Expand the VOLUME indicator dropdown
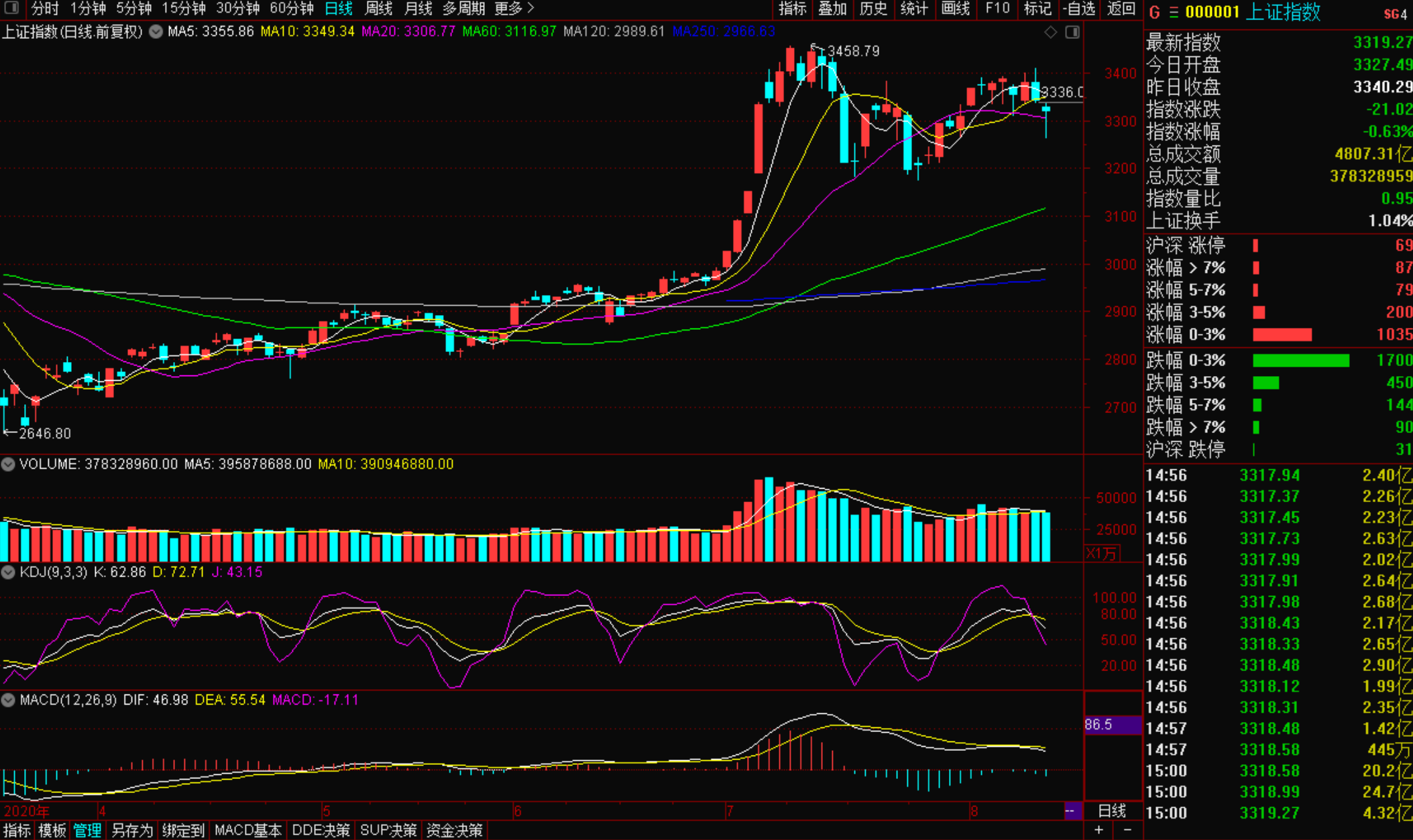 [x=8, y=464]
